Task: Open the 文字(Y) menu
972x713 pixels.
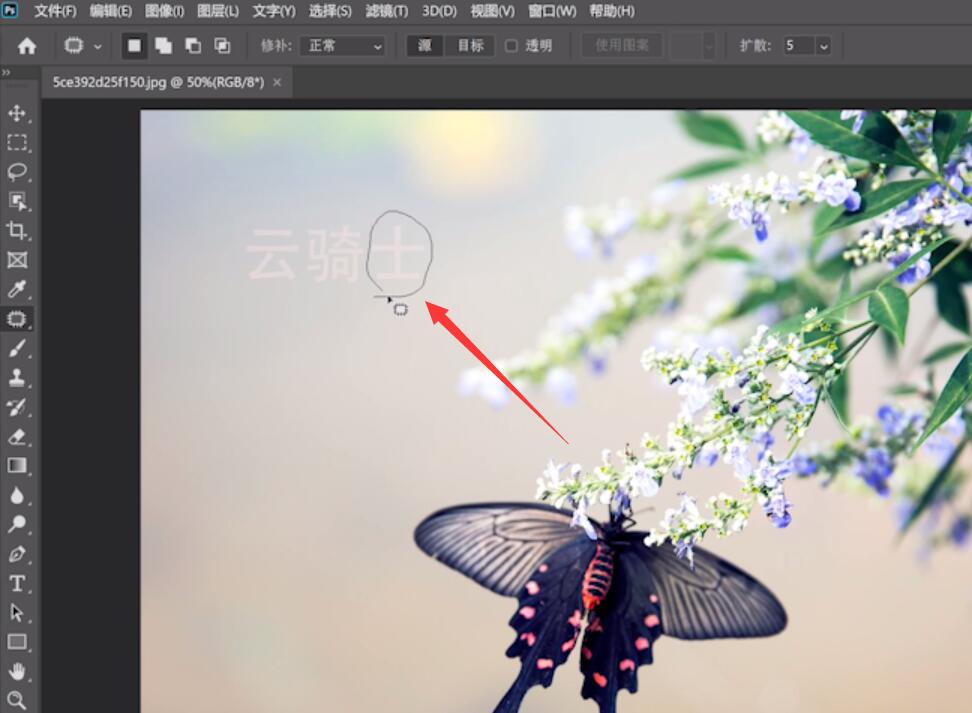Action: click(x=274, y=11)
